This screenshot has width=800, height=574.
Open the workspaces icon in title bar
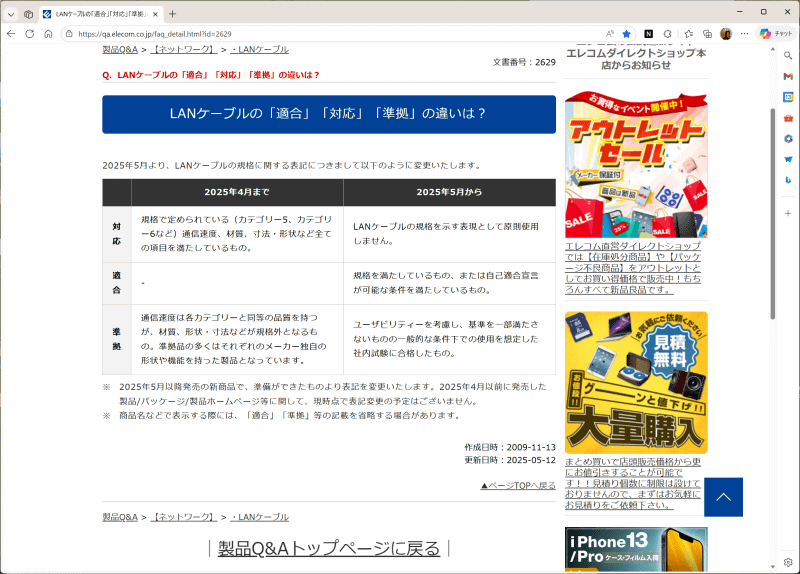29,14
